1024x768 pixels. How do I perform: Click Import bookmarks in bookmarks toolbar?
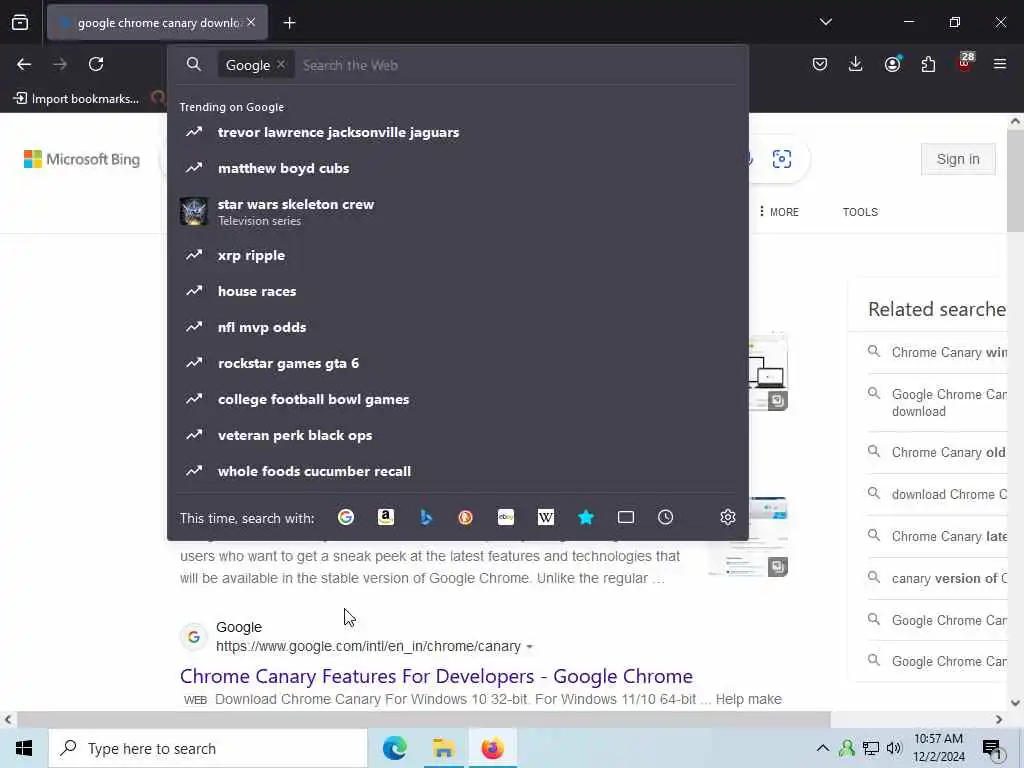76,99
